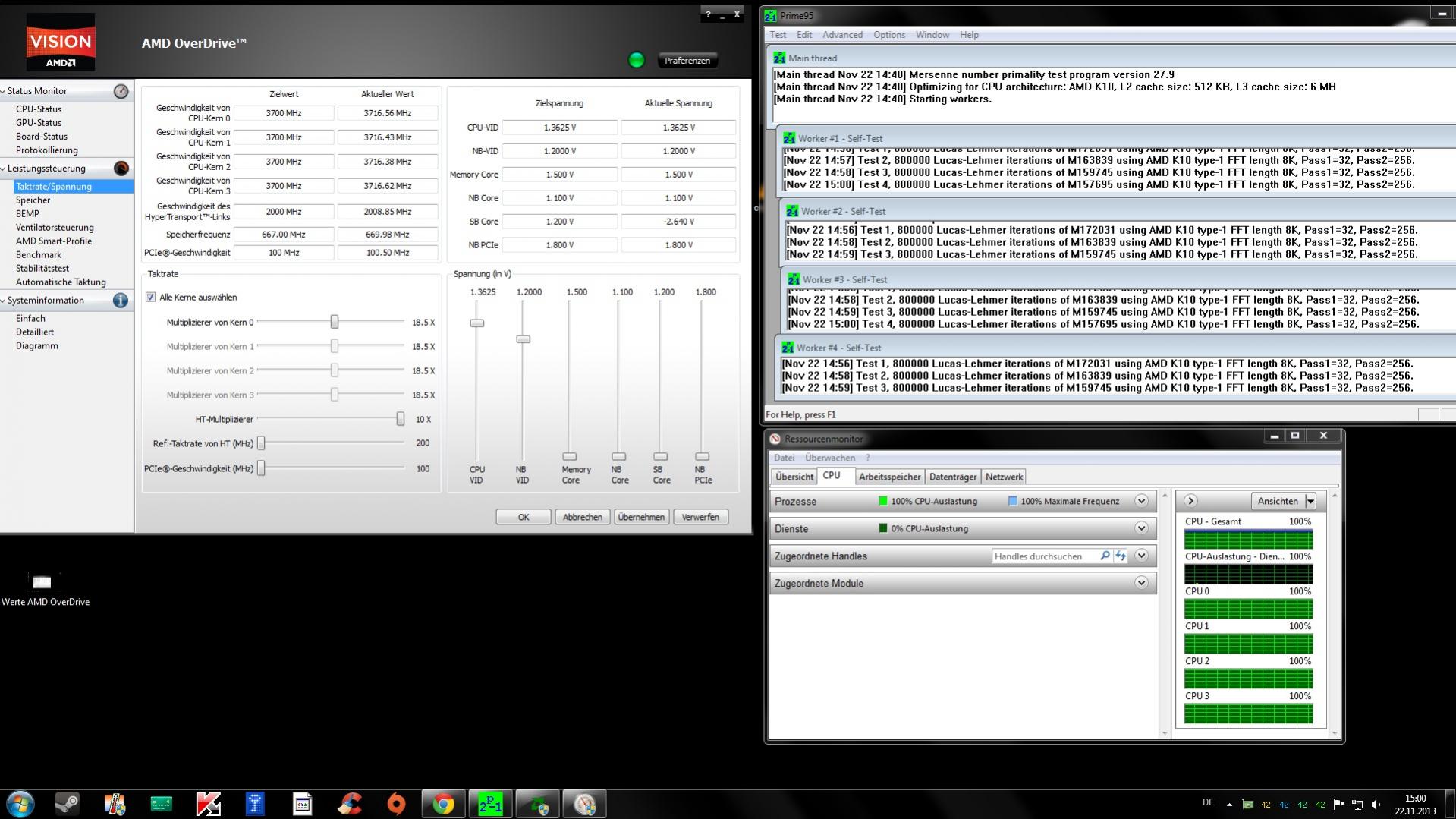The image size is (1456, 819).
Task: Switch to Prime95 in the taskbar
Action: [x=490, y=804]
